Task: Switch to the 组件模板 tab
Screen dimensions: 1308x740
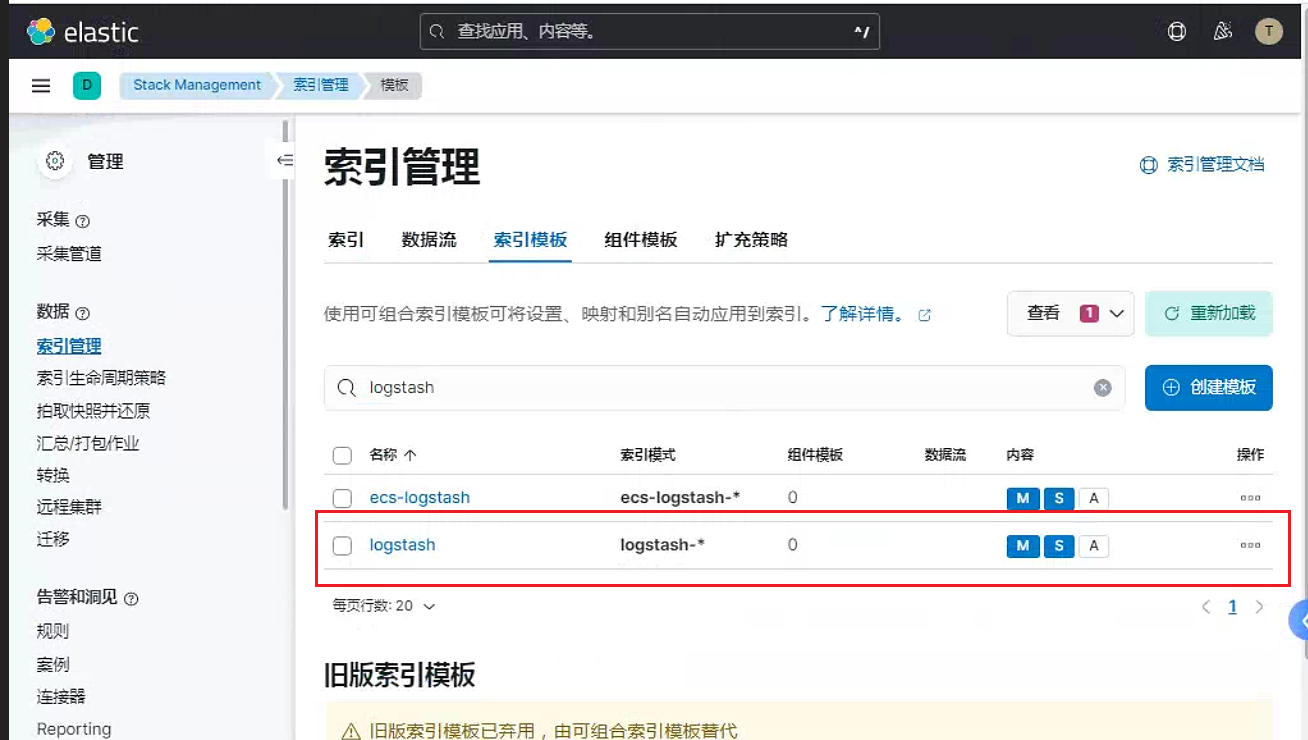Action: tap(641, 240)
